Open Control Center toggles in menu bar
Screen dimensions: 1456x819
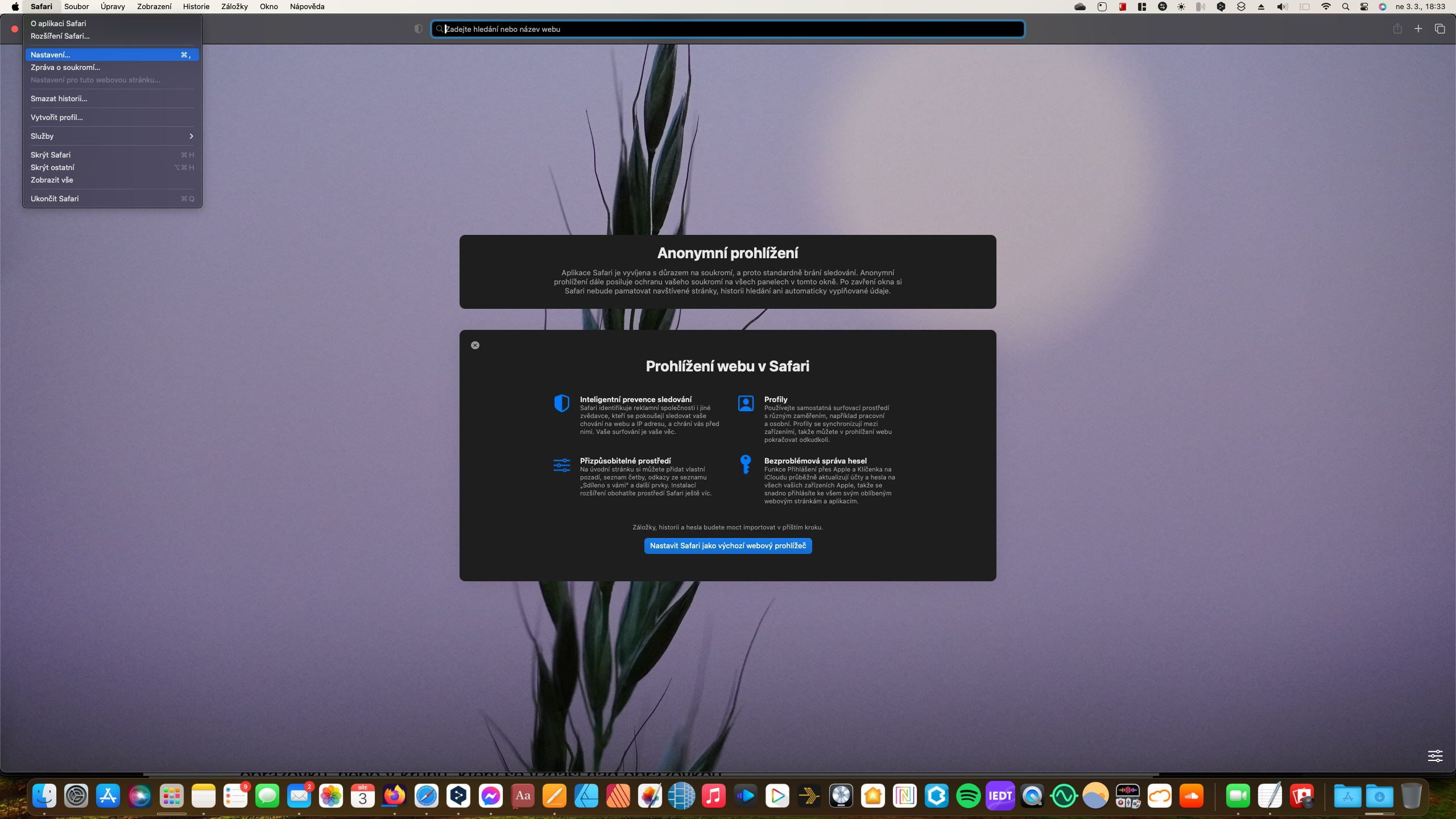click(x=1364, y=7)
